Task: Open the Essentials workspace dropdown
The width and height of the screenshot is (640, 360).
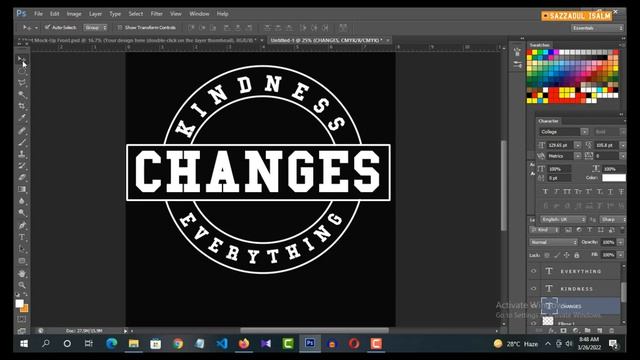Action: [x=597, y=28]
